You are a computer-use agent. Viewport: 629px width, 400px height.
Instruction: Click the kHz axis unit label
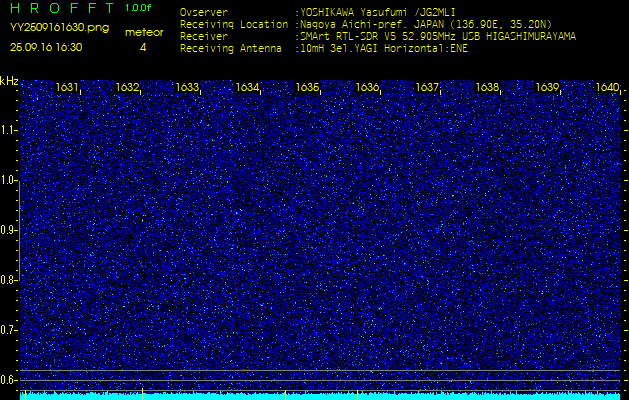(9, 81)
